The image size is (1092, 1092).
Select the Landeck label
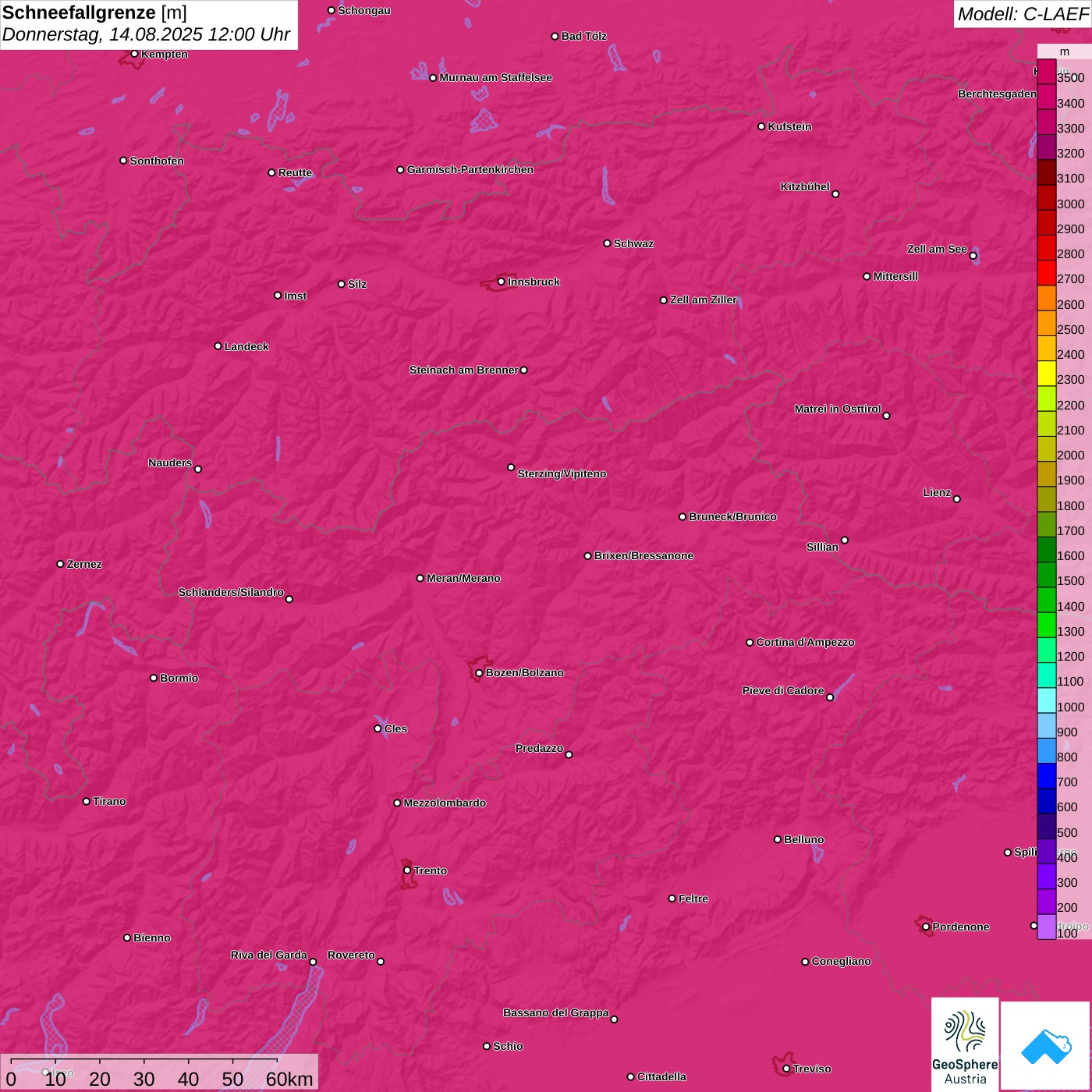pyautogui.click(x=246, y=346)
